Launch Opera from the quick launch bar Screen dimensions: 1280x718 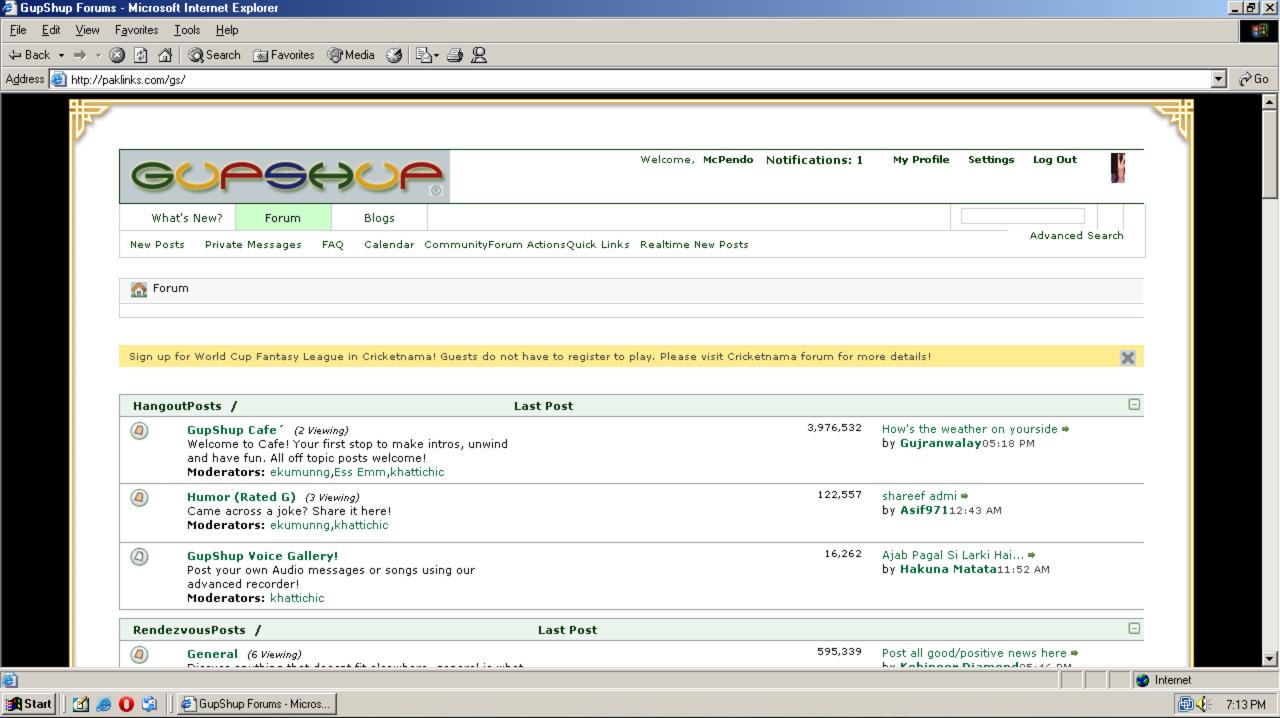pos(126,704)
